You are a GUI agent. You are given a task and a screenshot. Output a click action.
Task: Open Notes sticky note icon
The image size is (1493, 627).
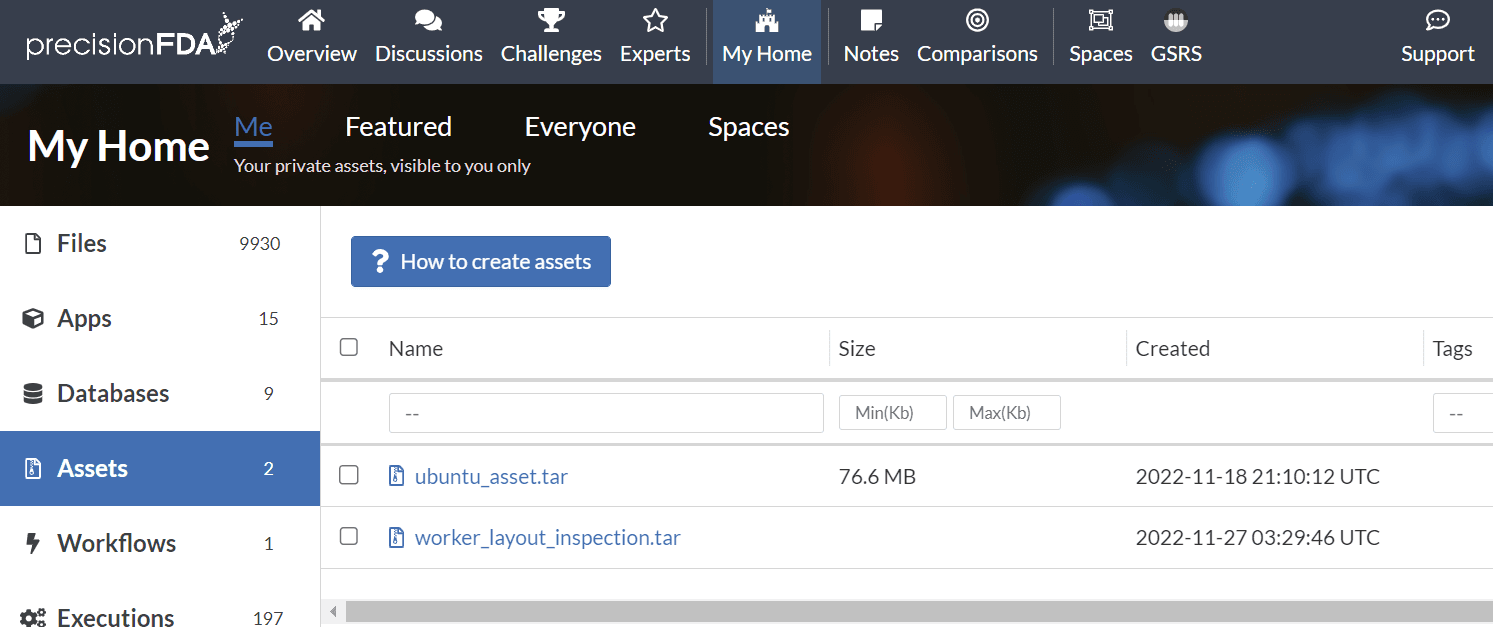coord(871,20)
